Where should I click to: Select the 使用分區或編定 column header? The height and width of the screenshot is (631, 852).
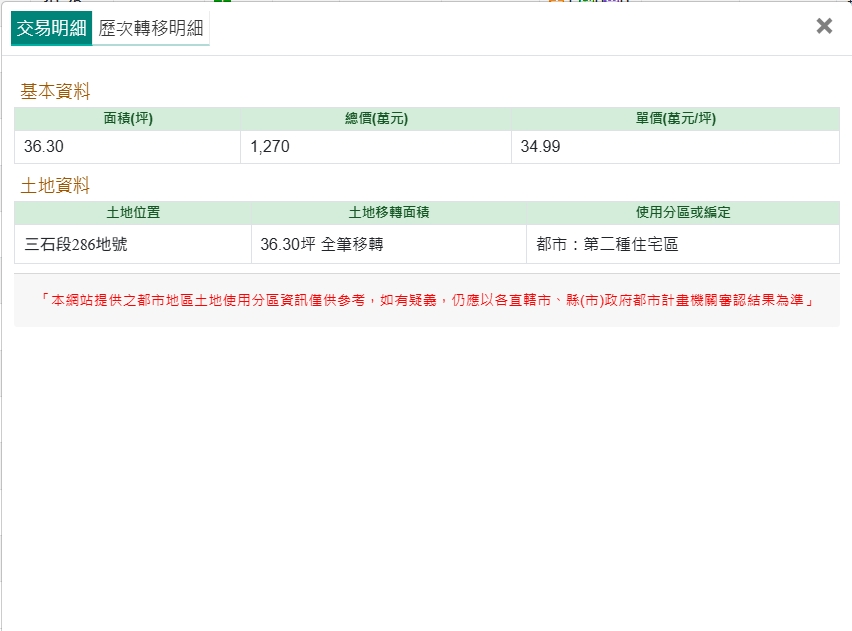683,213
